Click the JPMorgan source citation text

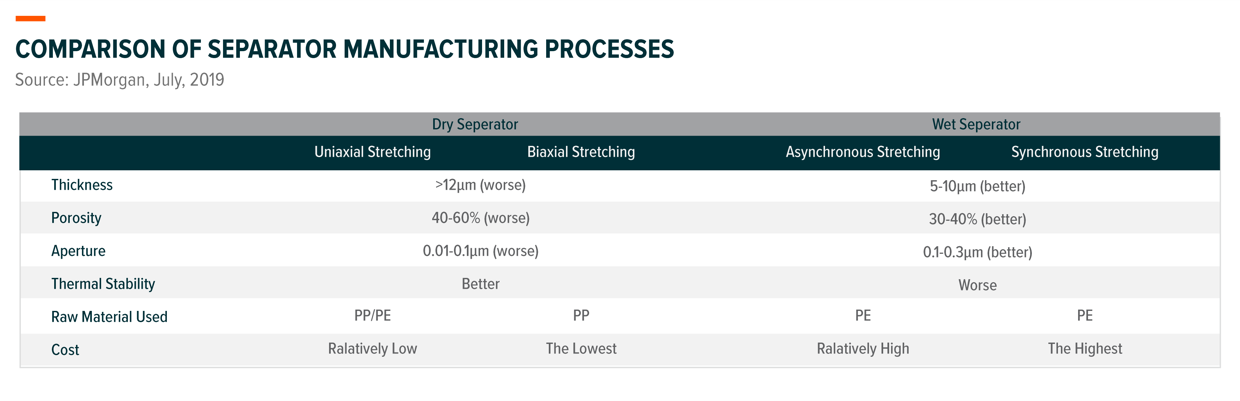point(119,80)
